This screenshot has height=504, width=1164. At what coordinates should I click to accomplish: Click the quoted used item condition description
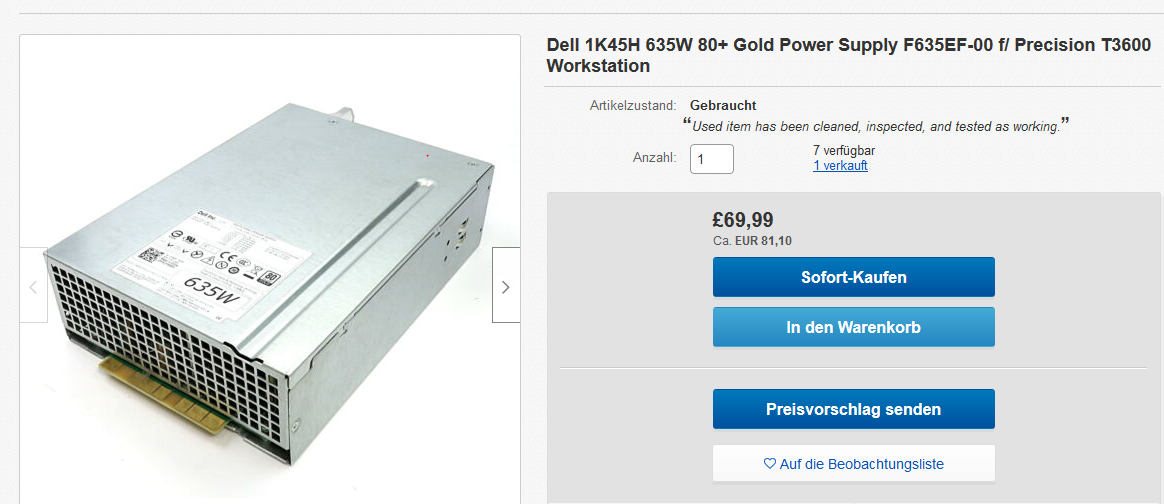(876, 126)
